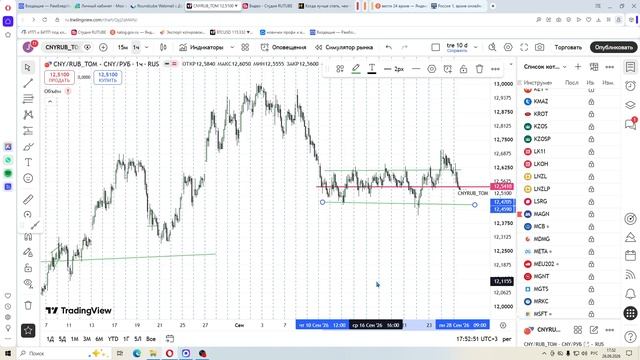
Task: Add symbol to watchlist plus icon
Action: point(578,67)
